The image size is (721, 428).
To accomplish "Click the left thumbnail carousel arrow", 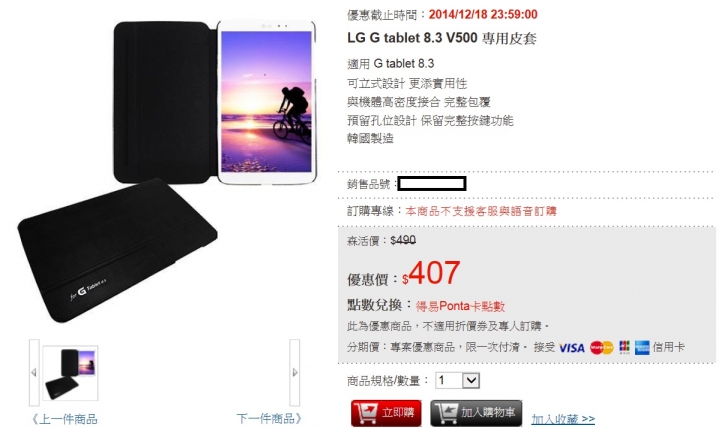I will click(x=34, y=372).
